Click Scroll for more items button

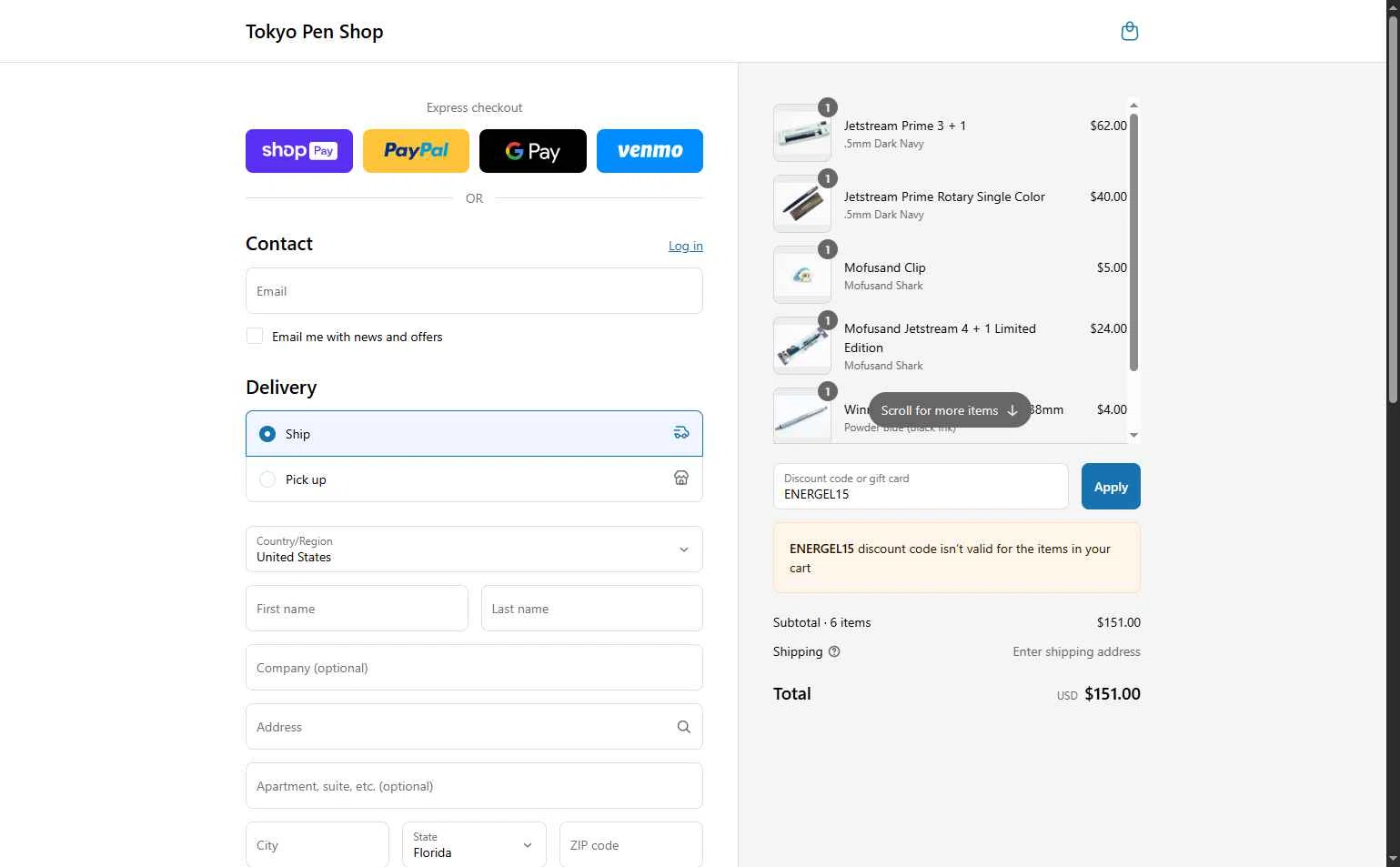[x=950, y=410]
